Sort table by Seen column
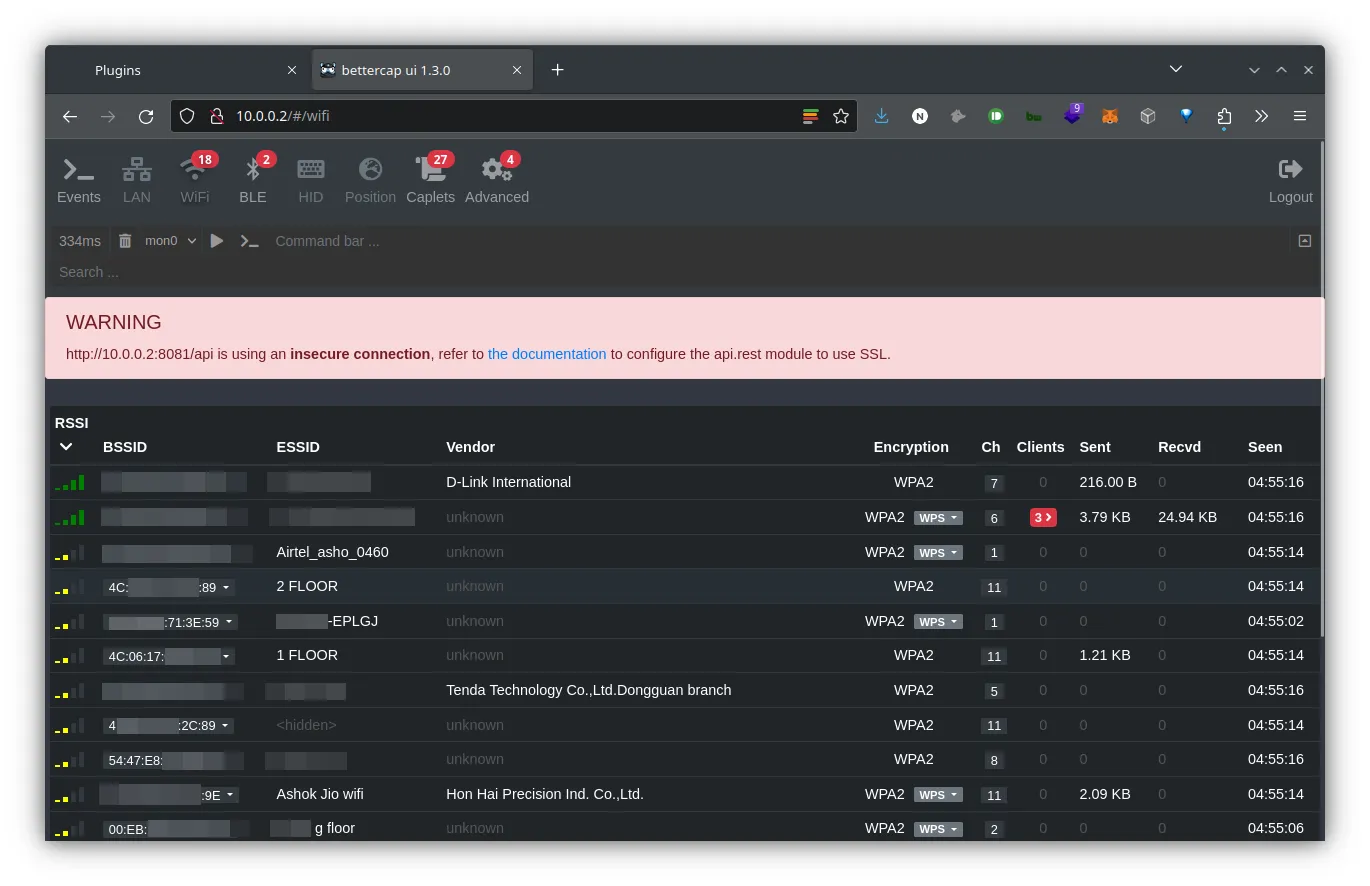1370x886 pixels. (1265, 447)
